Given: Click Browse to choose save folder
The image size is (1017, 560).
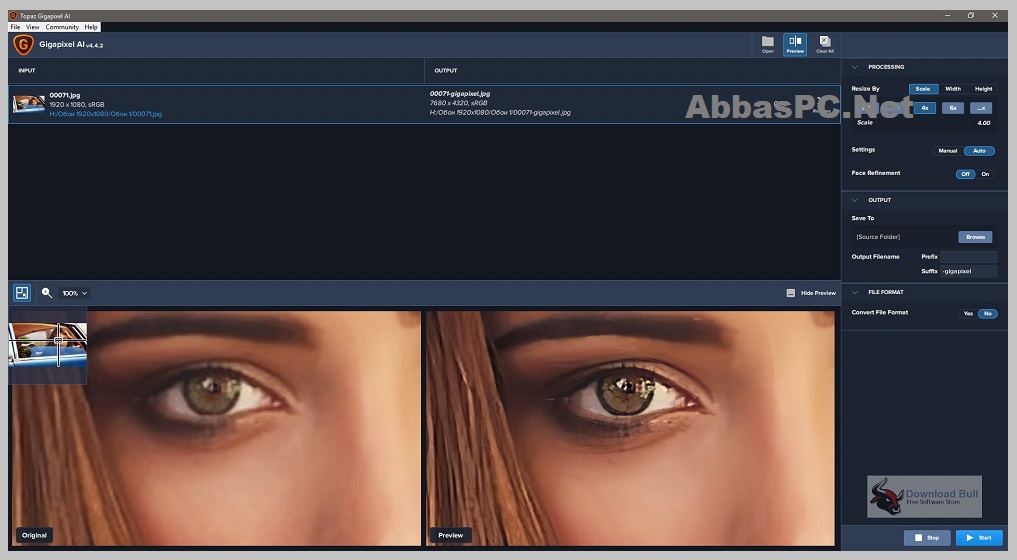Looking at the screenshot, I should [975, 237].
